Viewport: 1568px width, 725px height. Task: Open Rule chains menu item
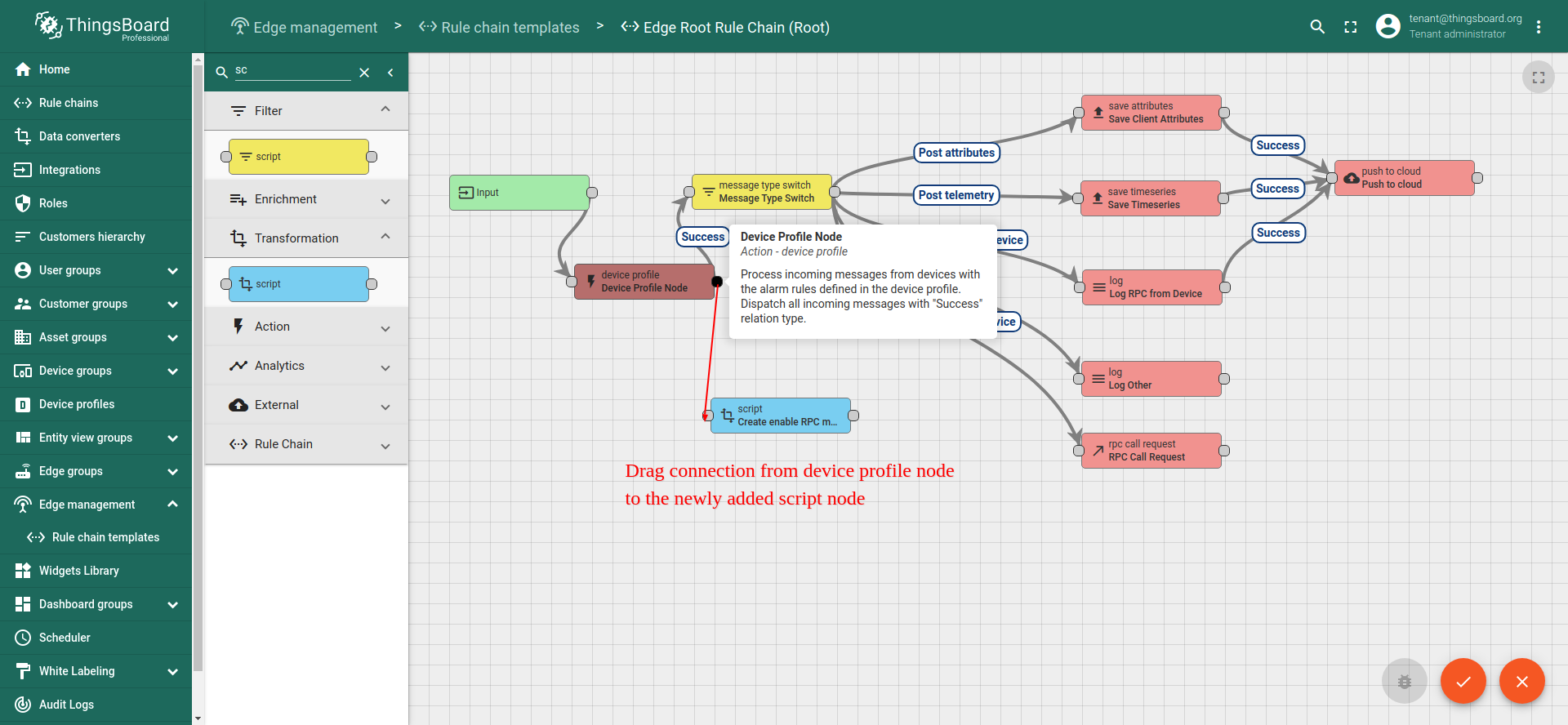pyautogui.click(x=96, y=103)
